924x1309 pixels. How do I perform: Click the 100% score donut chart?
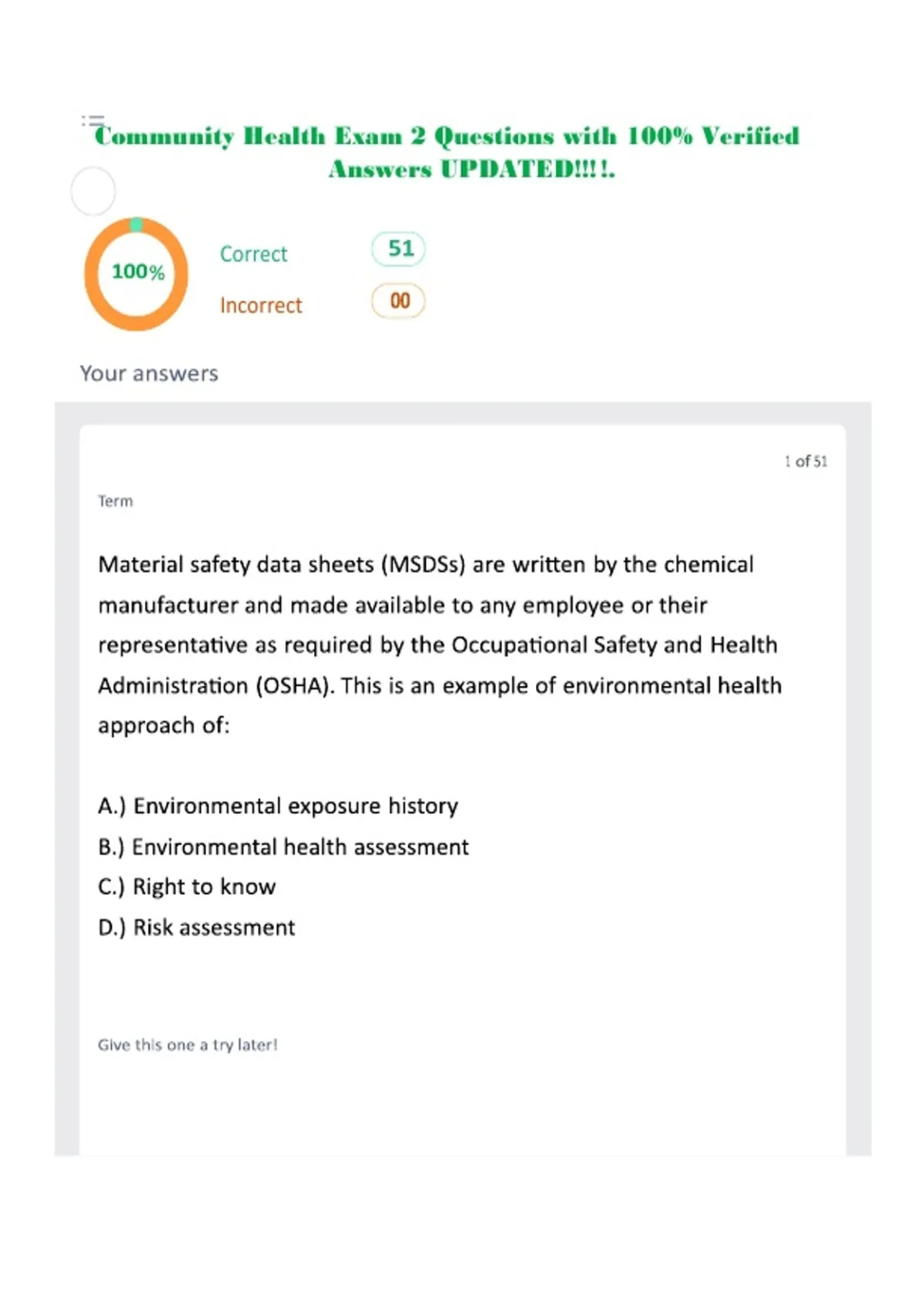tap(136, 274)
